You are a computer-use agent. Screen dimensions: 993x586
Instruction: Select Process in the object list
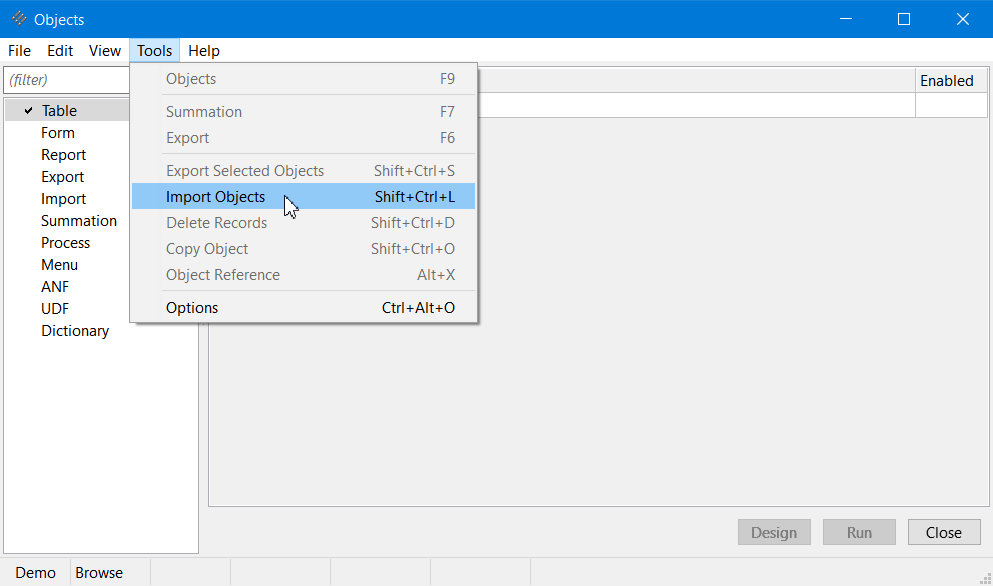65,243
